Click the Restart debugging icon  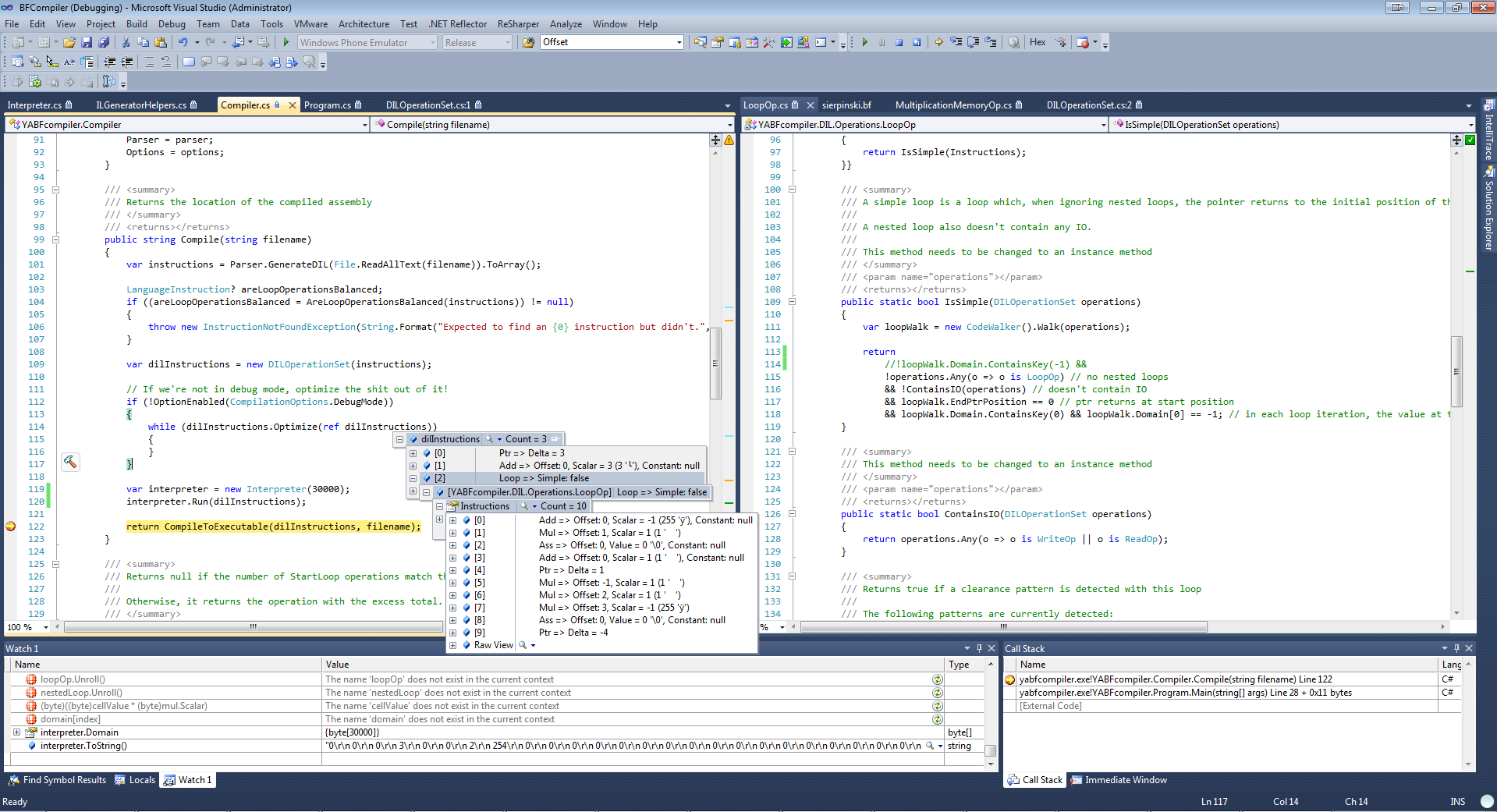coord(916,42)
